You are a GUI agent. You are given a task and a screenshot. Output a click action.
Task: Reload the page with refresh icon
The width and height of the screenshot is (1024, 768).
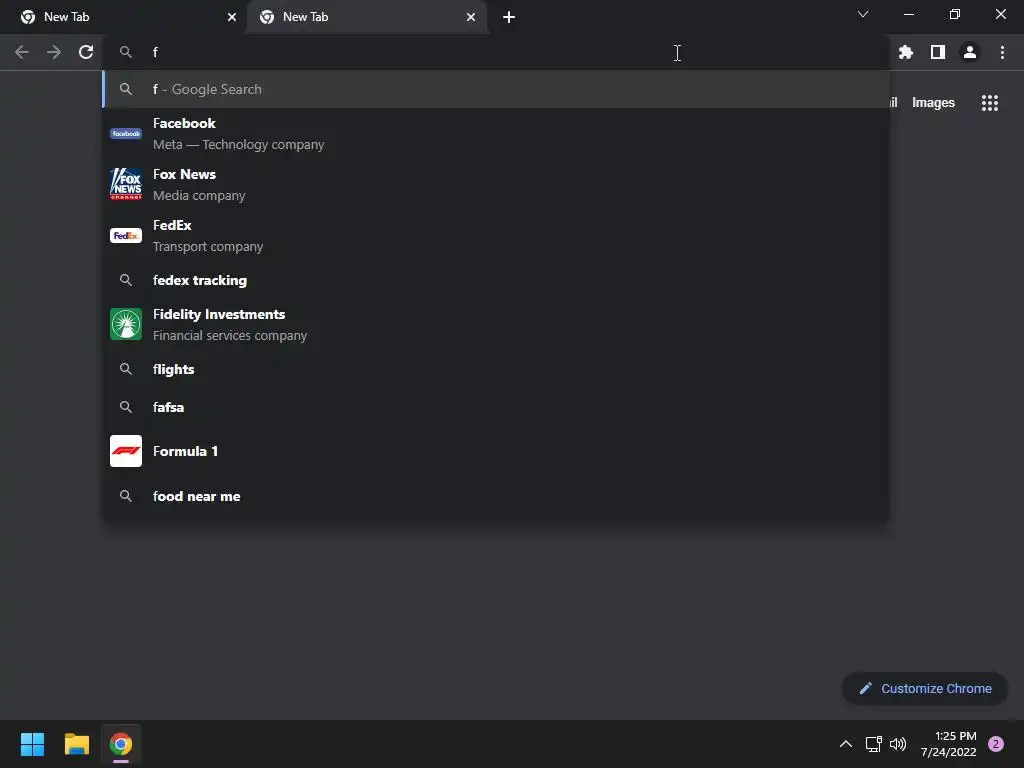[86, 52]
